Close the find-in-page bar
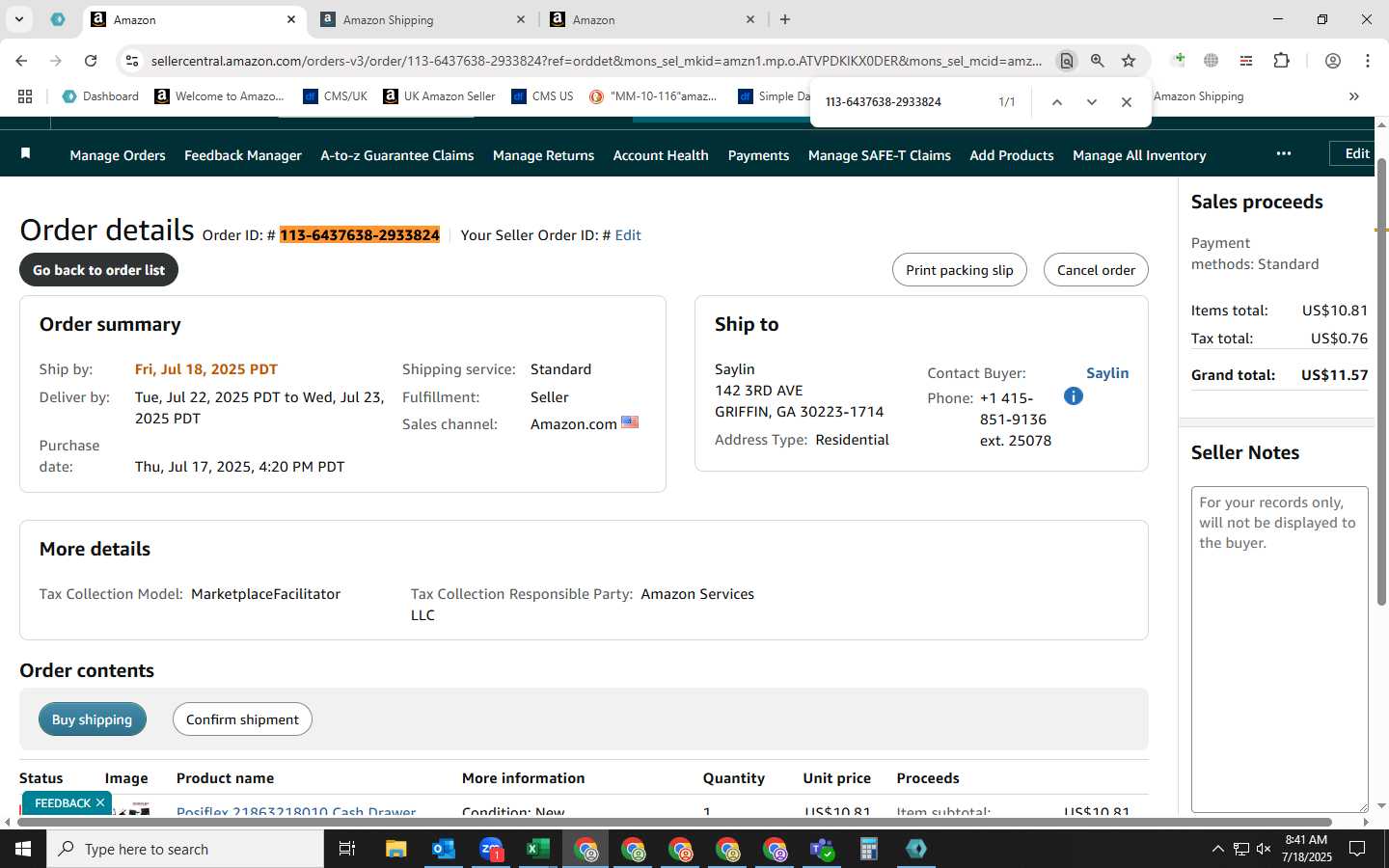1389x868 pixels. pos(1127,102)
